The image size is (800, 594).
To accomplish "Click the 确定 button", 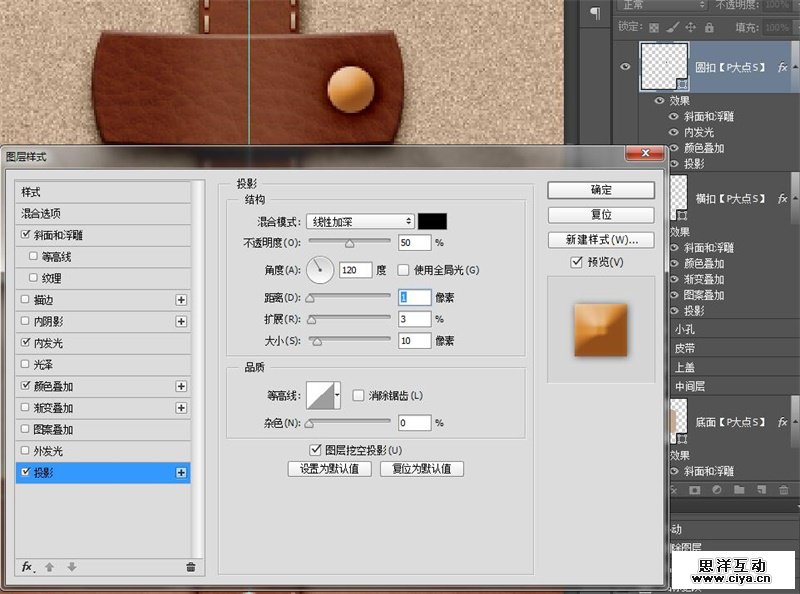I will tap(601, 190).
